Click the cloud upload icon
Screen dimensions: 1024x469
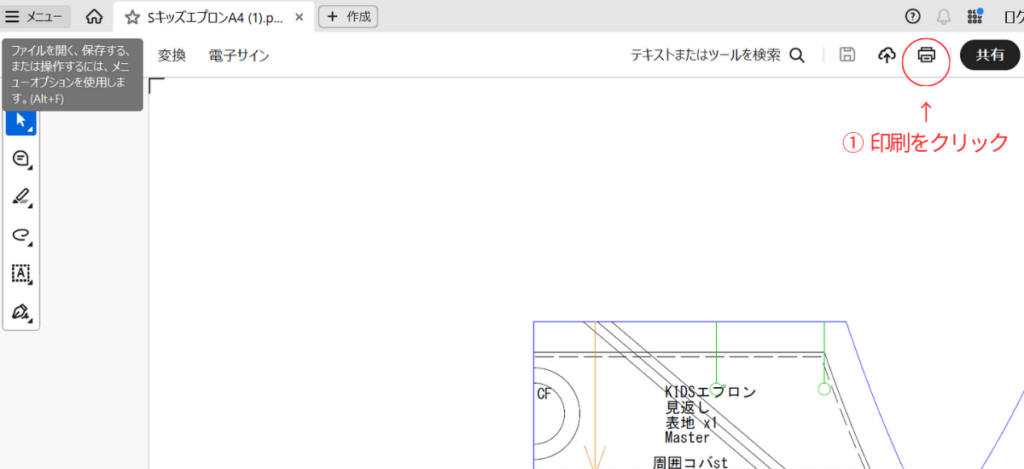click(x=886, y=56)
